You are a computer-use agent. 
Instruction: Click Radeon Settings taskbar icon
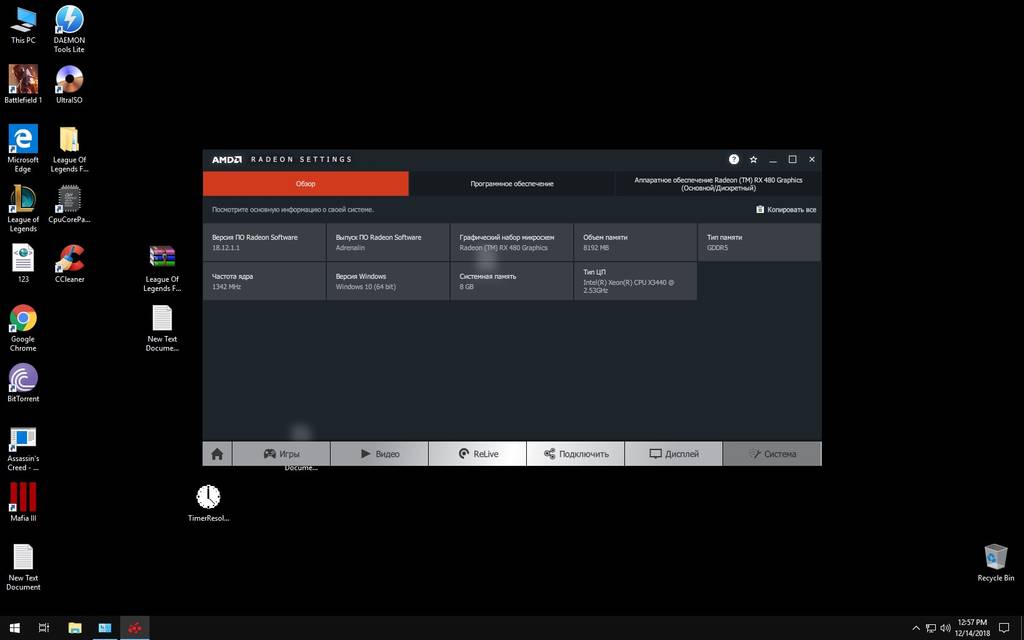pyautogui.click(x=135, y=628)
